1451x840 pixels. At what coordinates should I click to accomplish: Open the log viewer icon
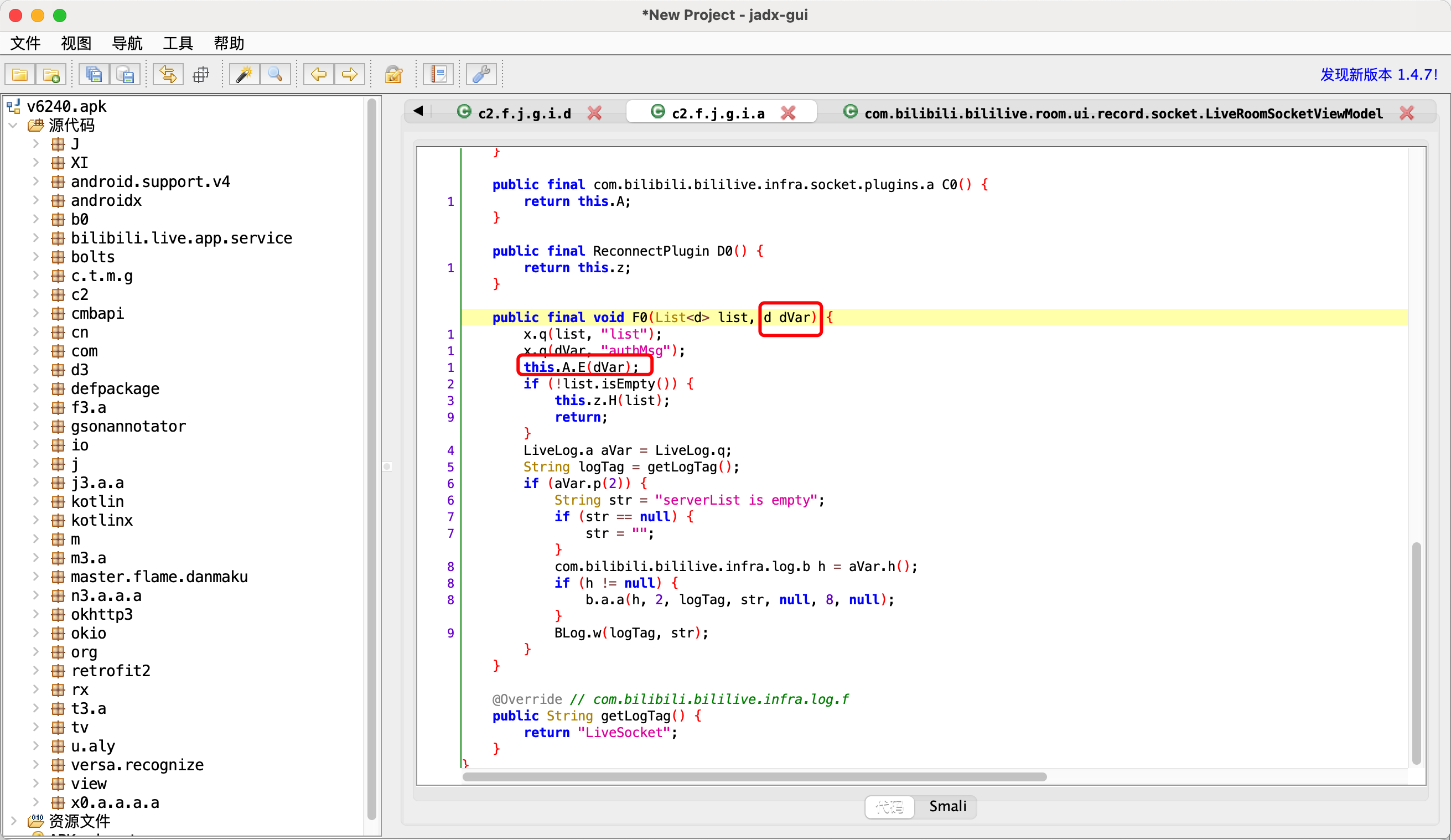pyautogui.click(x=439, y=74)
